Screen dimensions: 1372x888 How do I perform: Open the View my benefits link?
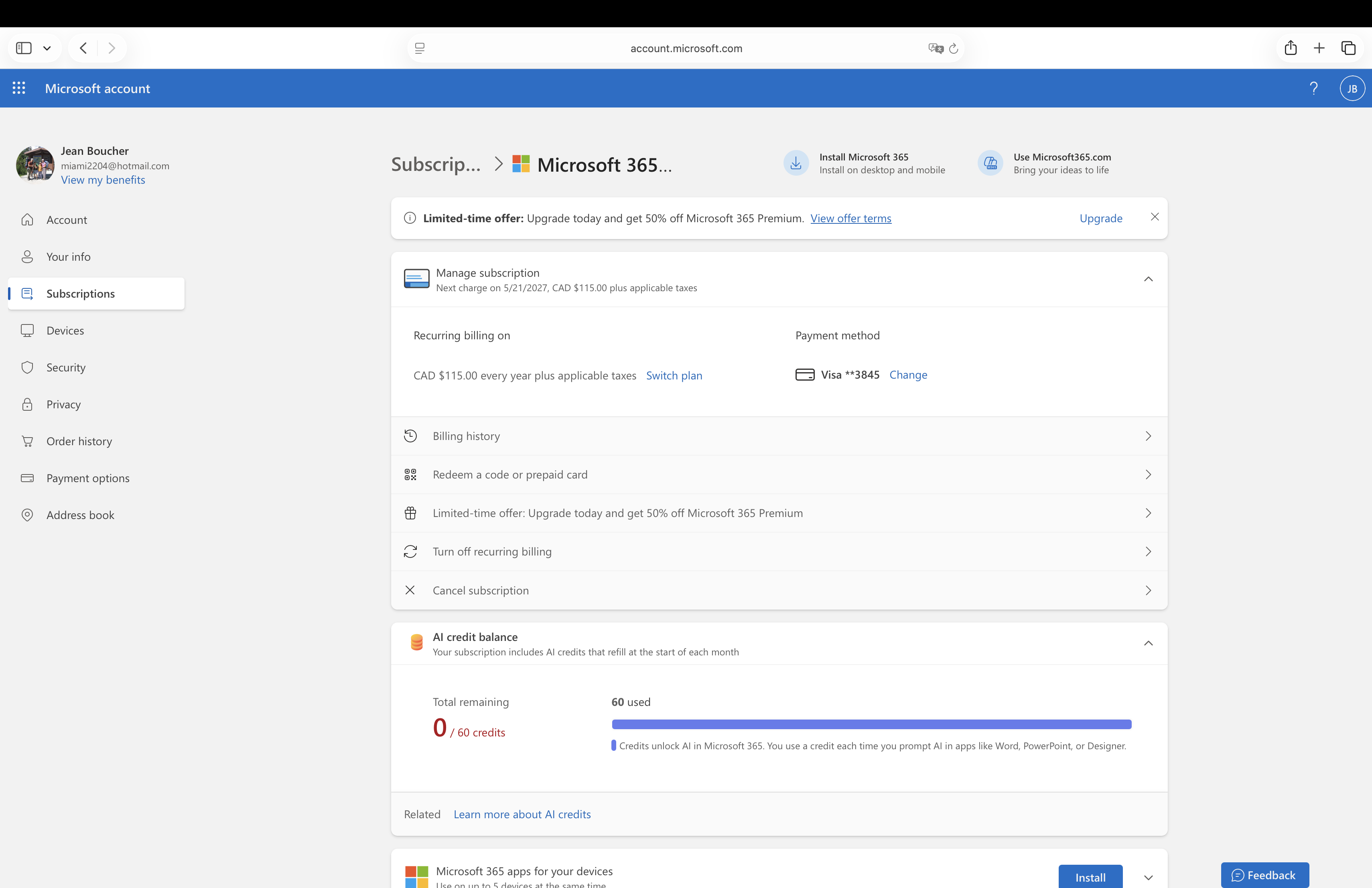(x=103, y=180)
